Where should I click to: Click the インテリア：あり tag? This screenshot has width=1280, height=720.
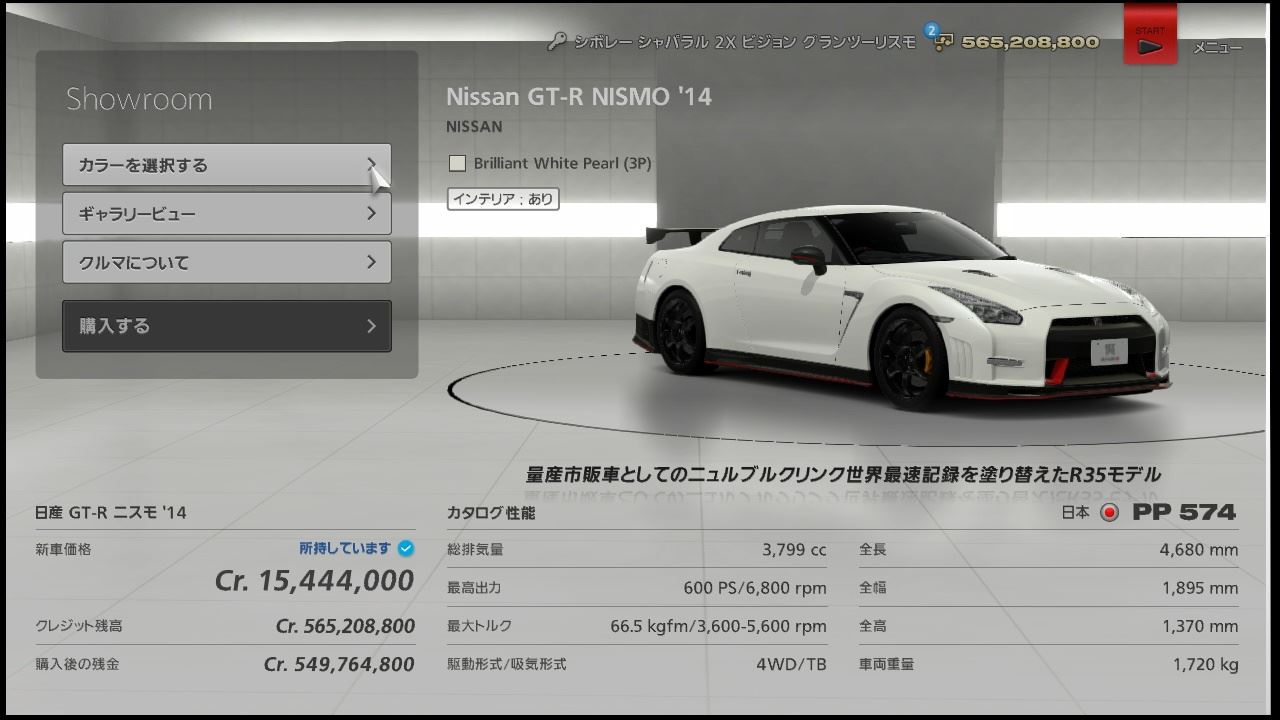click(x=502, y=199)
